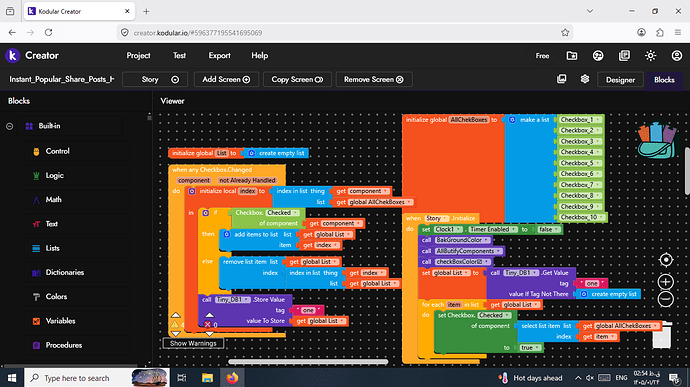The image size is (690, 387).
Task: Click the red error X count icon
Action: tap(207, 324)
